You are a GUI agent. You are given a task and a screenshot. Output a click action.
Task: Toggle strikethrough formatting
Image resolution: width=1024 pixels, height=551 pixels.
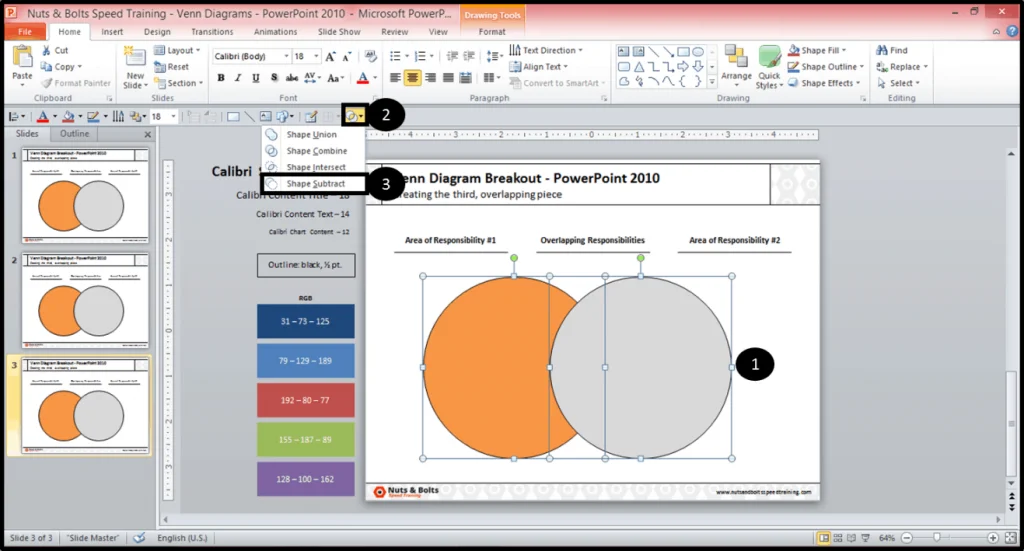(x=292, y=78)
